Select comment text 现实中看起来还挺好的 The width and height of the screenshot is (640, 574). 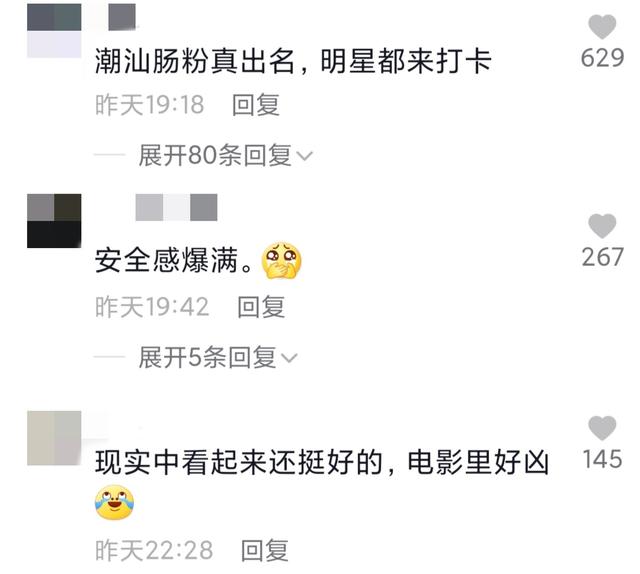click(238, 463)
